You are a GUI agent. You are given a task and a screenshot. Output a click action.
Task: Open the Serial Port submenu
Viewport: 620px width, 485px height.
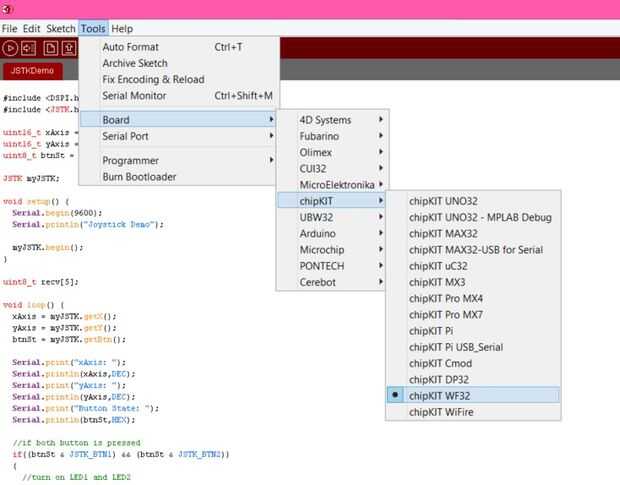pos(178,136)
